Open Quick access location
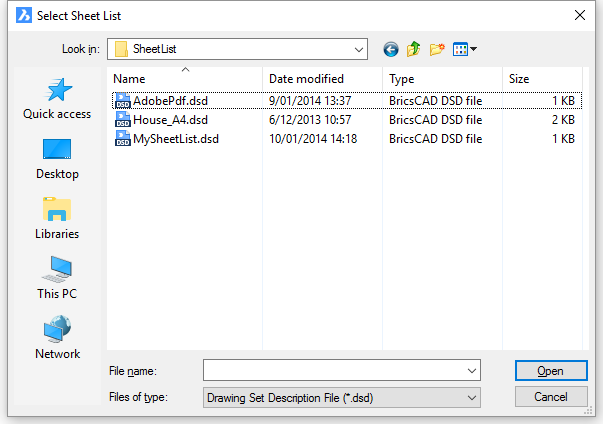 pos(57,99)
